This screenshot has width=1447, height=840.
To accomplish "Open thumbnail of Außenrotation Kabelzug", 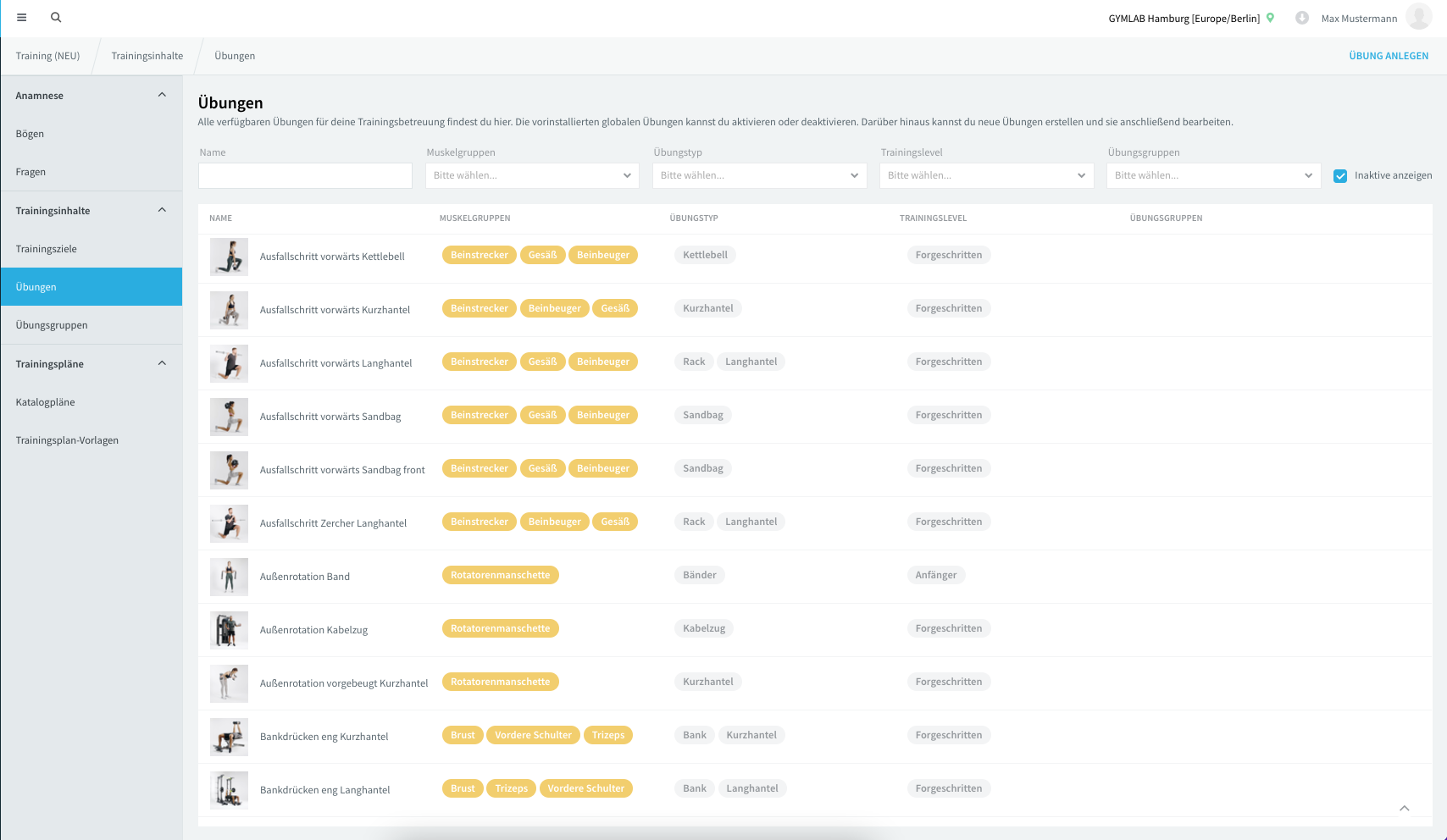I will [x=229, y=630].
